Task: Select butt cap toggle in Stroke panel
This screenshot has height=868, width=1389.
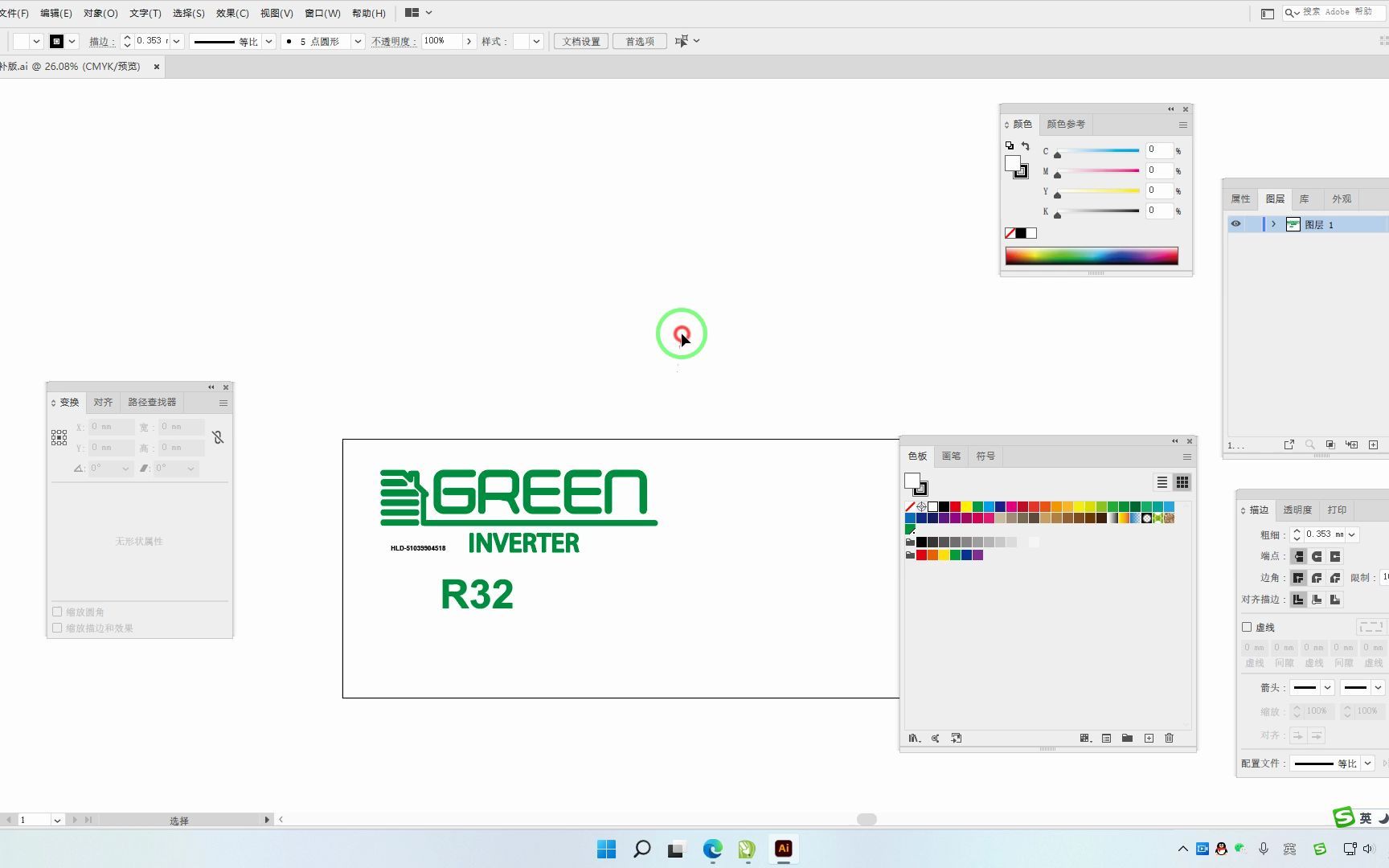Action: click(x=1298, y=556)
